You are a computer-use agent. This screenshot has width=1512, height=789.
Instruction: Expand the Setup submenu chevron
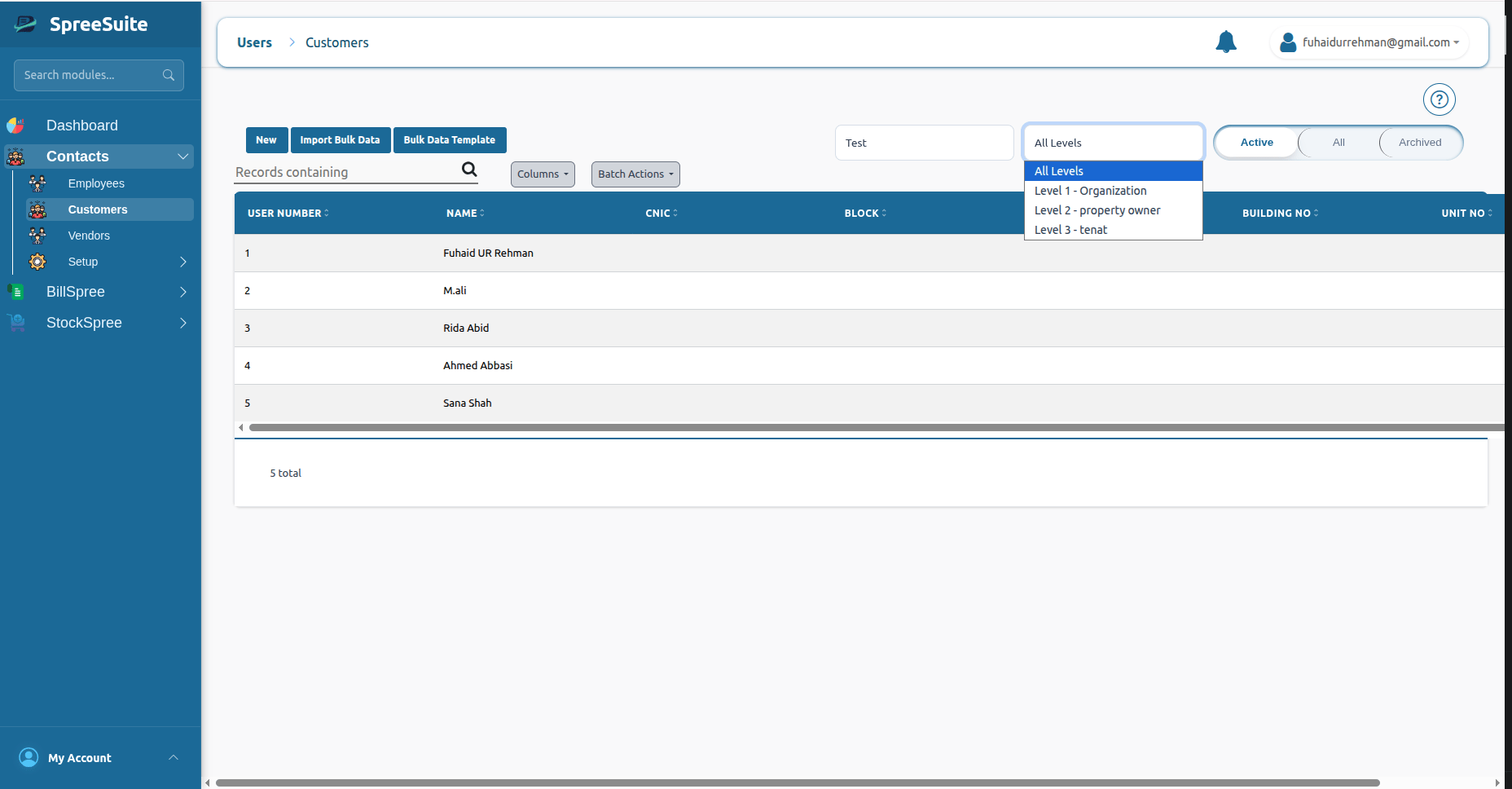coord(183,262)
